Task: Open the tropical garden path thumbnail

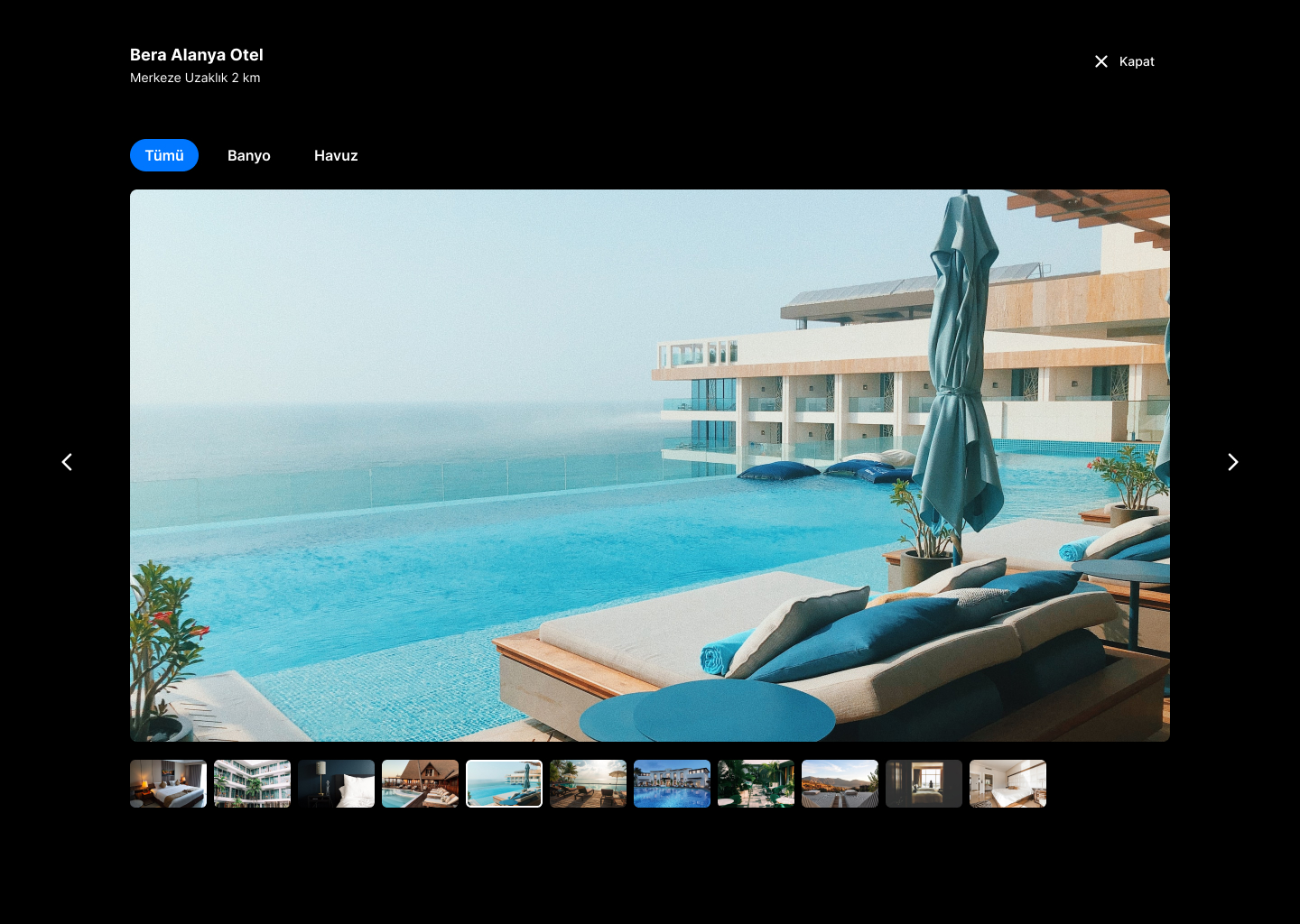Action: tap(756, 783)
